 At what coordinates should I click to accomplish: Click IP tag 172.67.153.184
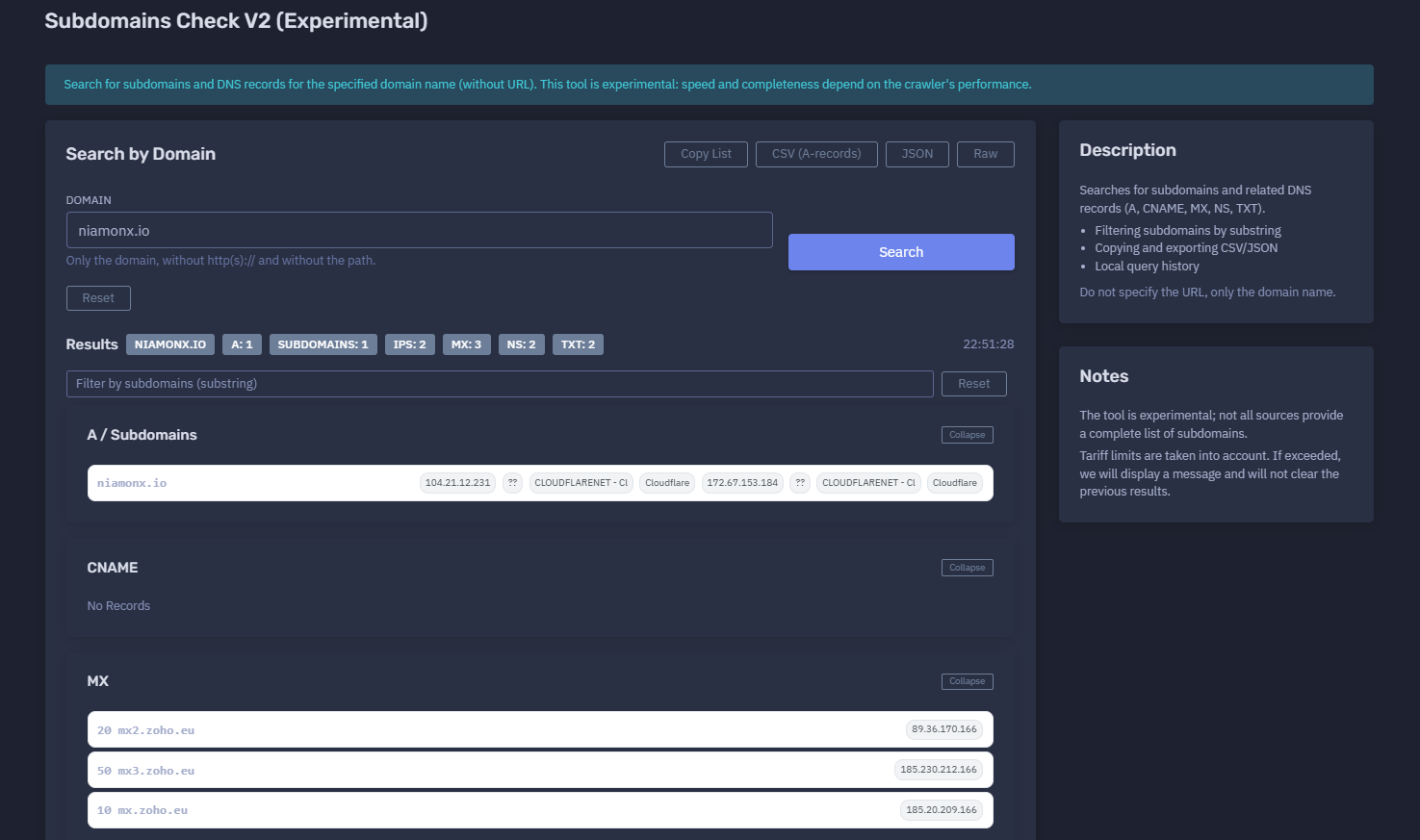tap(742, 483)
